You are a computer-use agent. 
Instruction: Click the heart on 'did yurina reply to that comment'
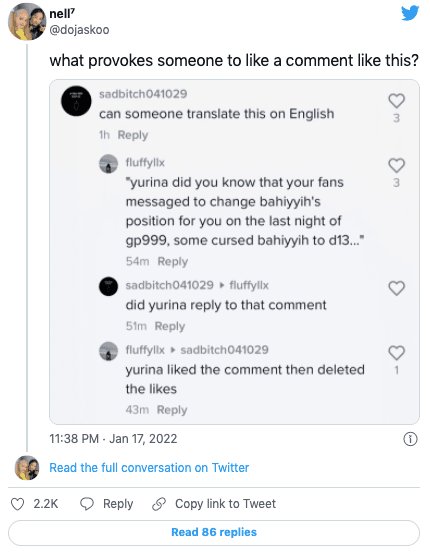tap(396, 288)
